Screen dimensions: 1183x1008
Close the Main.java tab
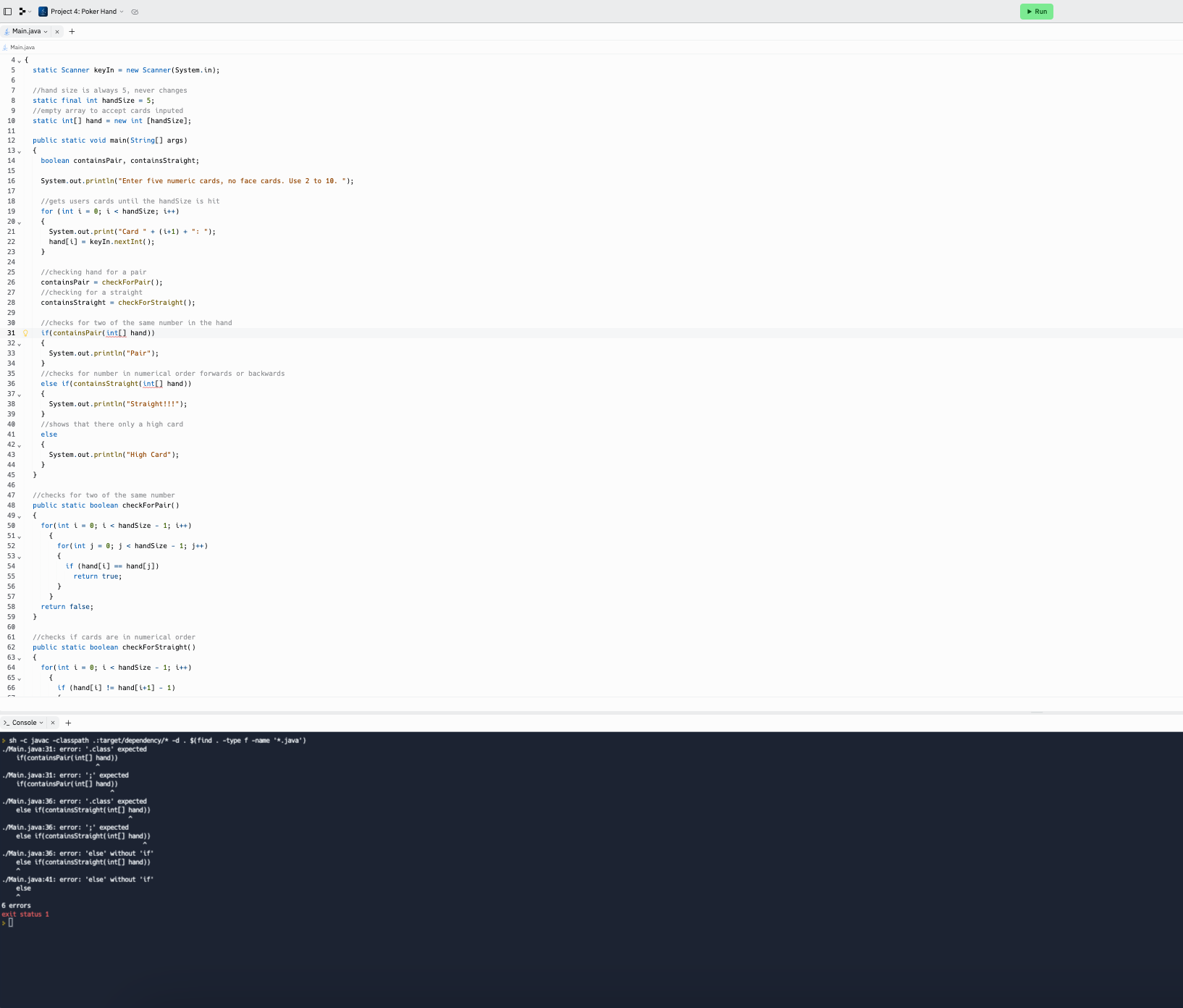tap(57, 32)
